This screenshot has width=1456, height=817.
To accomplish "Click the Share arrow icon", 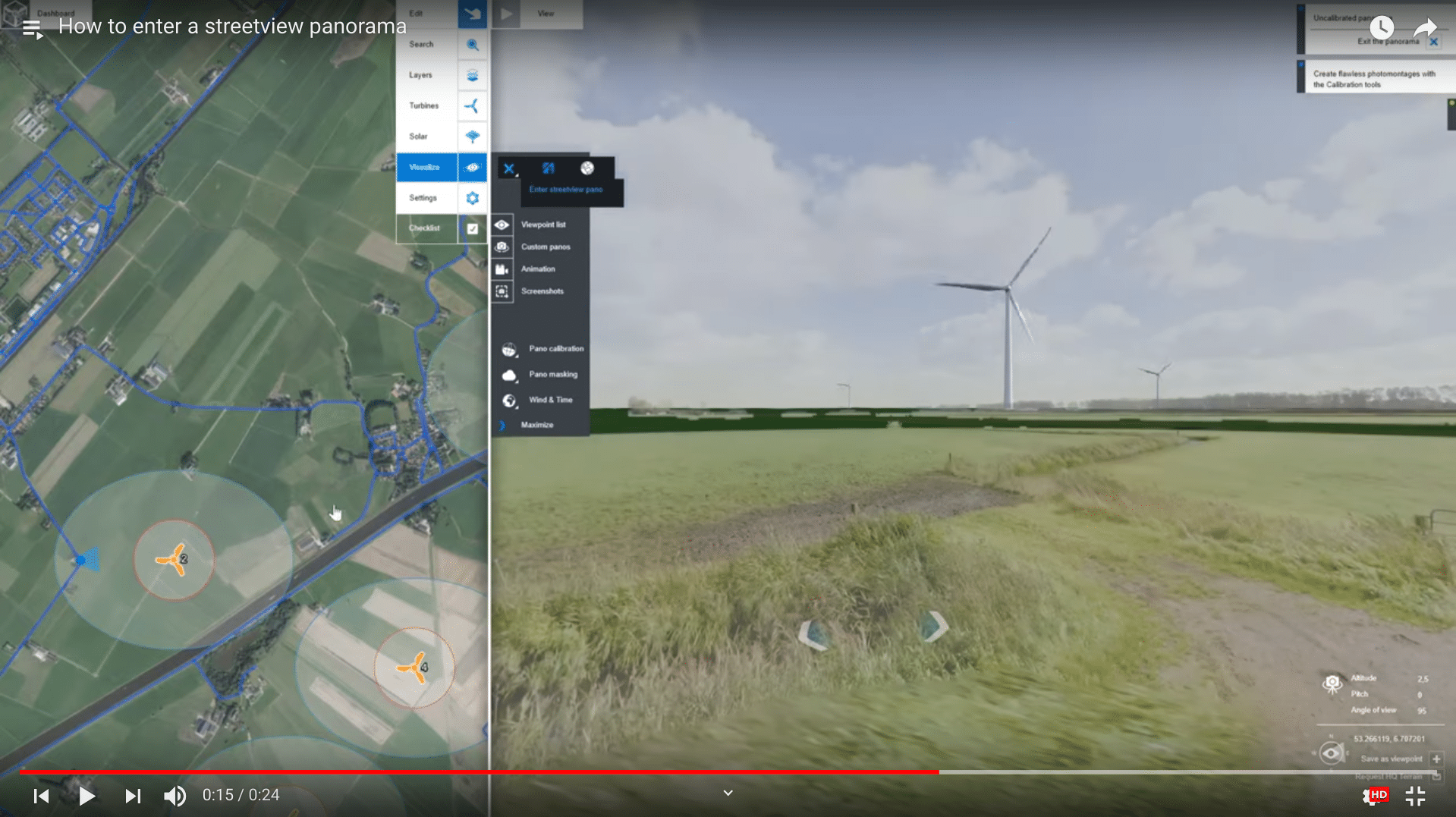I will tap(1426, 28).
